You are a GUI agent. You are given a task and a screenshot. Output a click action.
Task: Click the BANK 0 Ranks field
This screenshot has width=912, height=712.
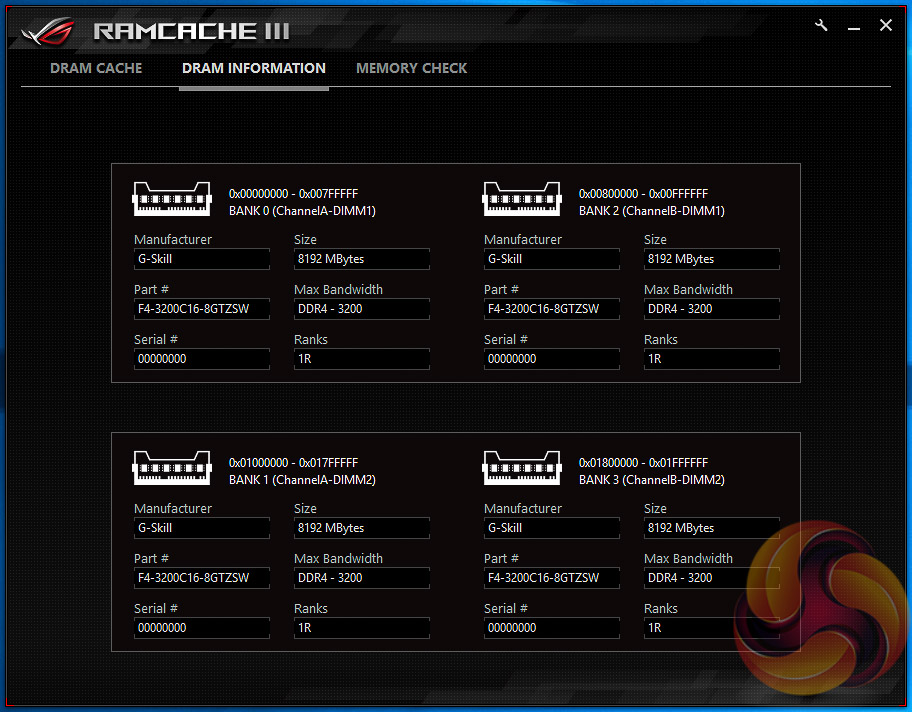[362, 359]
